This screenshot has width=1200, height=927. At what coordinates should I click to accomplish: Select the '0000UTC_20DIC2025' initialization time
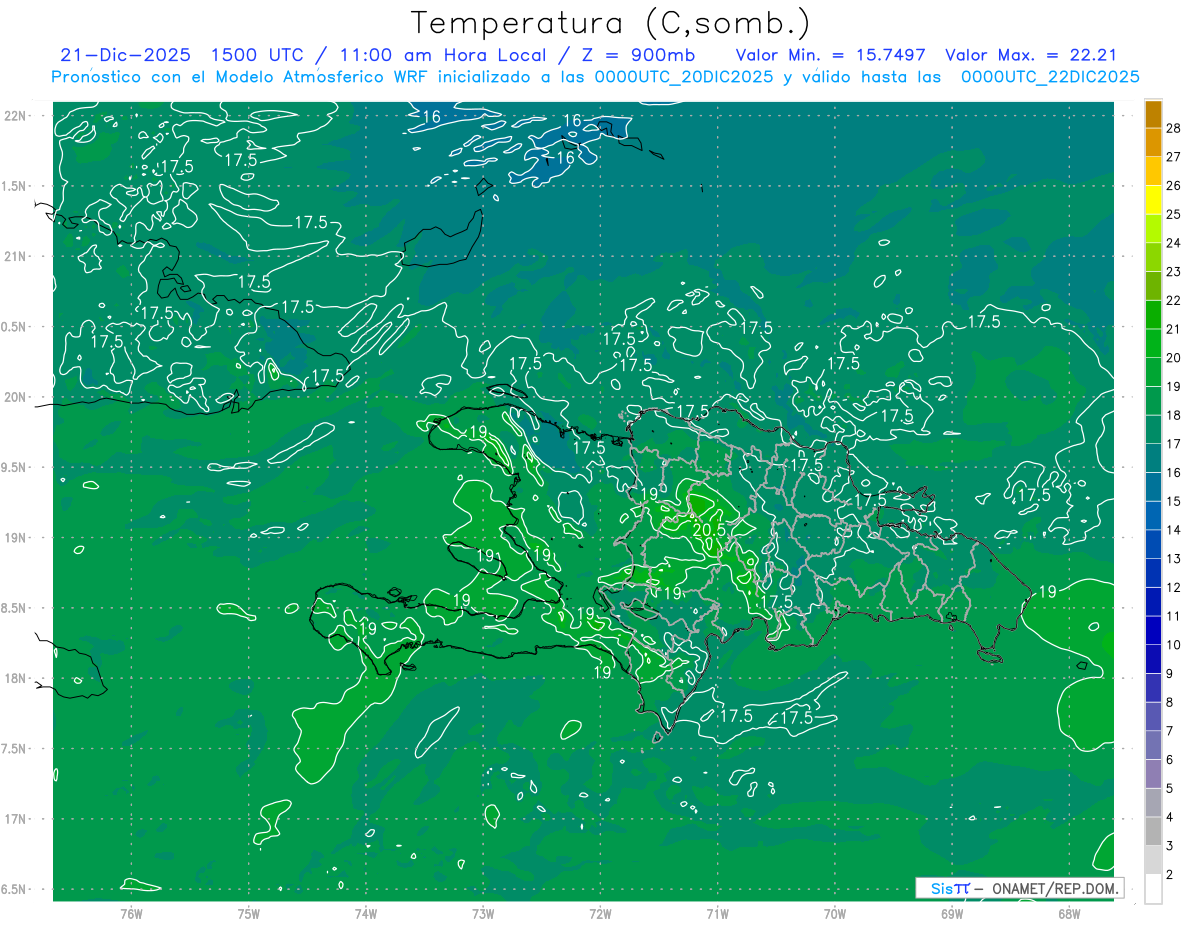[683, 77]
